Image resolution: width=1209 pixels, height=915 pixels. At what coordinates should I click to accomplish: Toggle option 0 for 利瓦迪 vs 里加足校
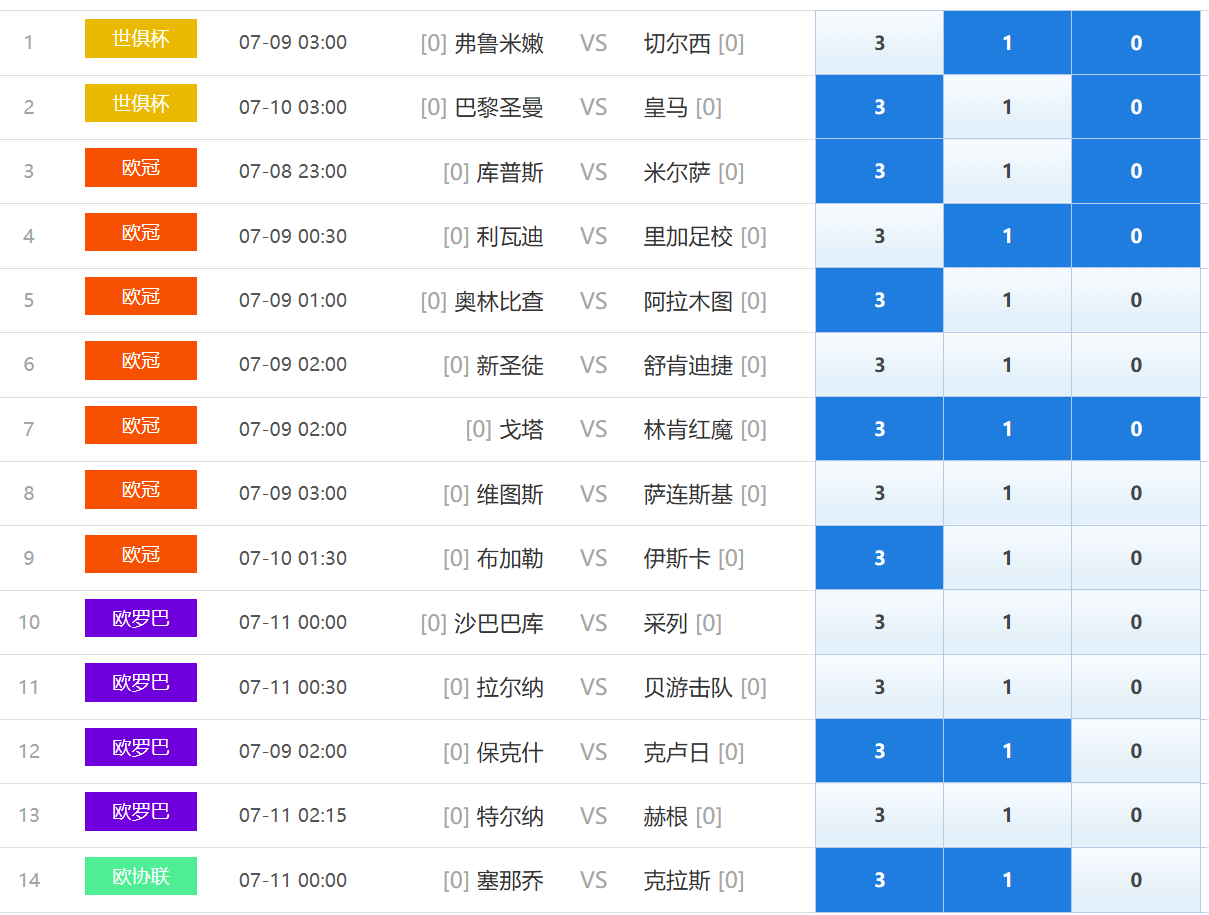point(1136,236)
